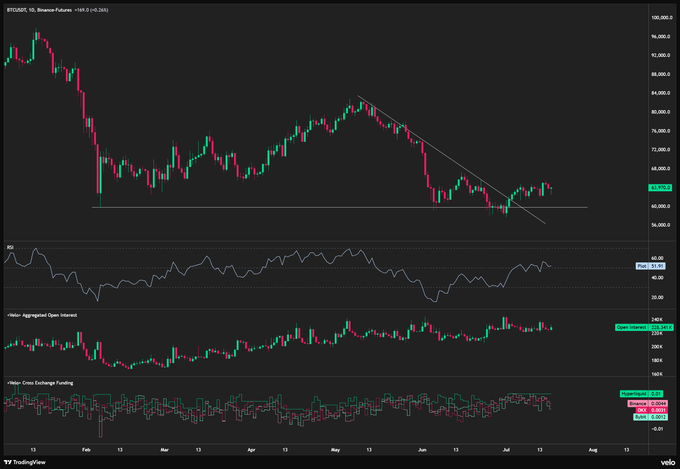
Task: Click the 72,000.0 price axis label
Action: (x=661, y=150)
